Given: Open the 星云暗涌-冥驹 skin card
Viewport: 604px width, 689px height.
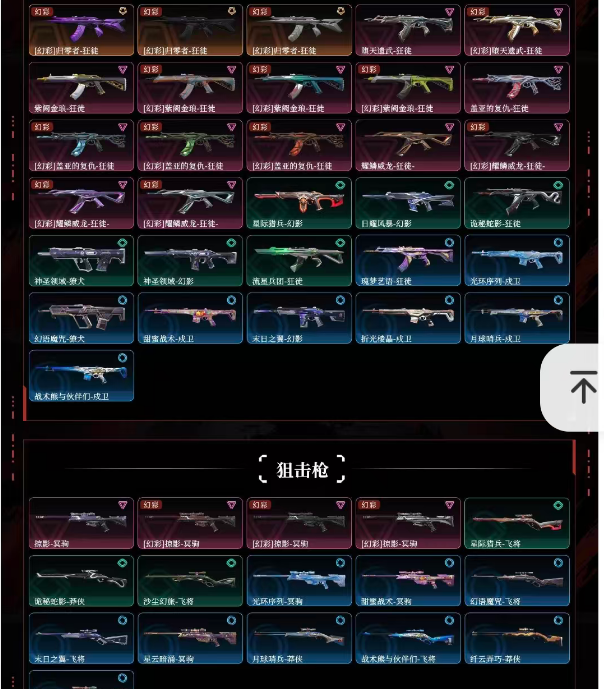Looking at the screenshot, I should click(190, 638).
